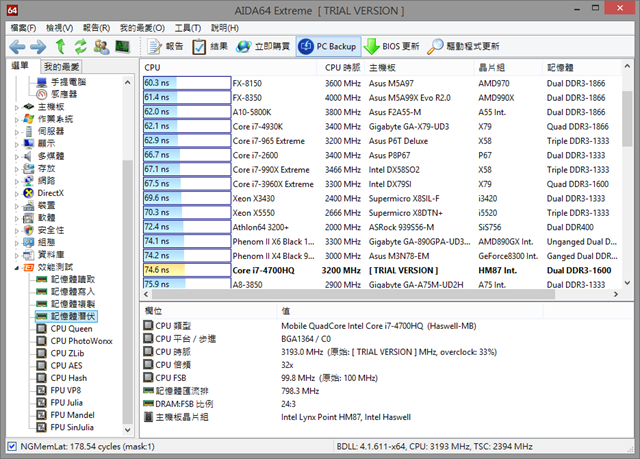Expand the 主機板 tree node
The height and width of the screenshot is (459, 640).
click(17, 108)
